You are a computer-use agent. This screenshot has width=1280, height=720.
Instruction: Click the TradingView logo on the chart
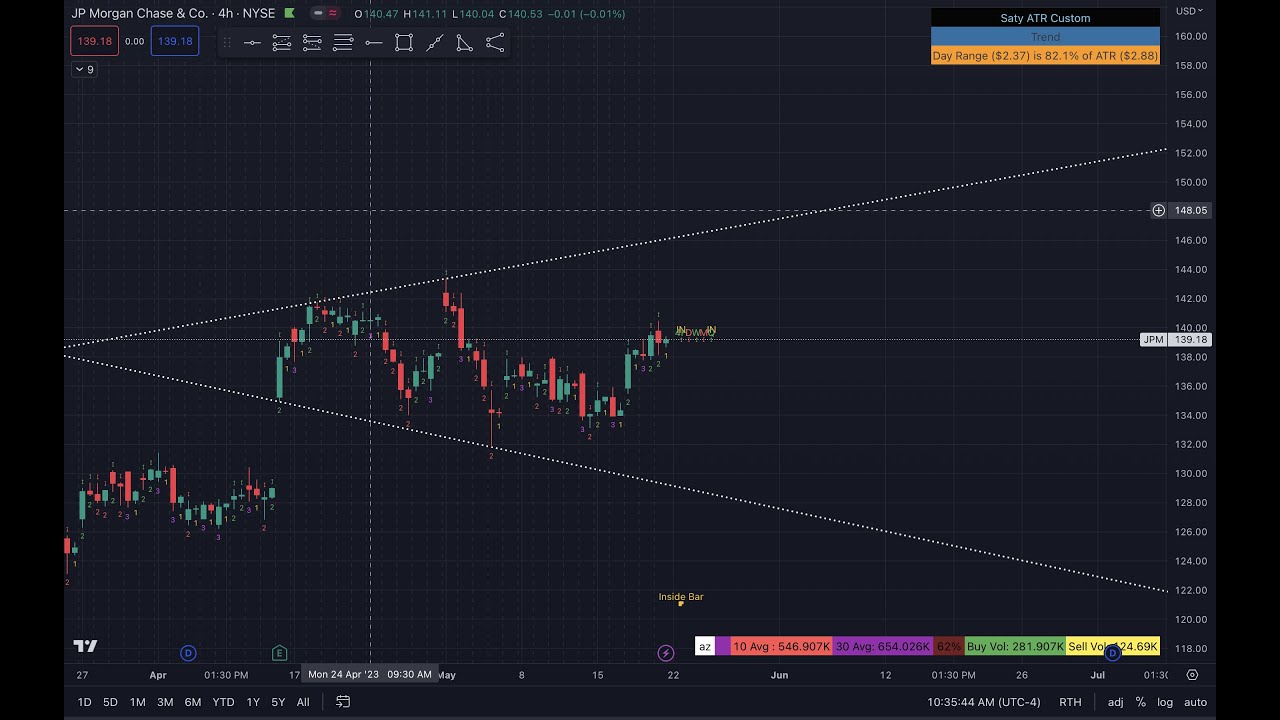coord(85,646)
